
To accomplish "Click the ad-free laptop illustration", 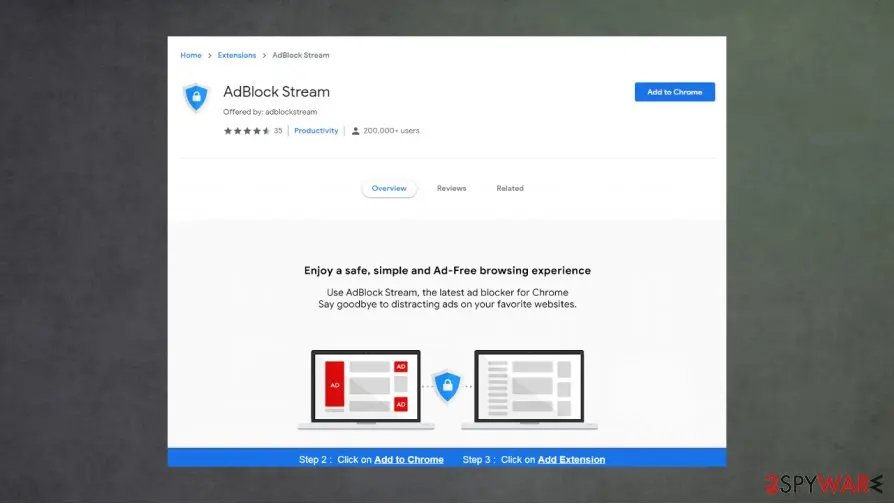I will [529, 389].
